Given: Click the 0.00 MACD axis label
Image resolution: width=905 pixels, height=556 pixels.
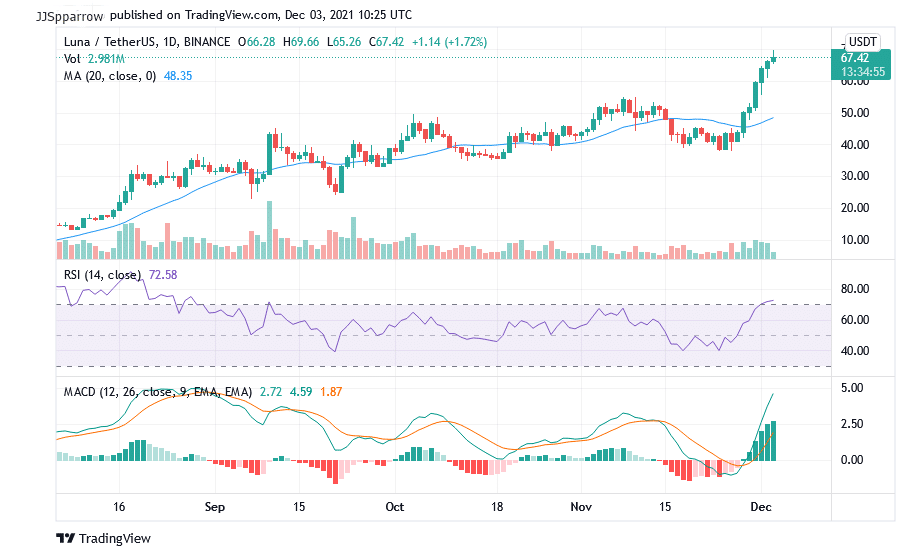Looking at the screenshot, I should click(852, 460).
